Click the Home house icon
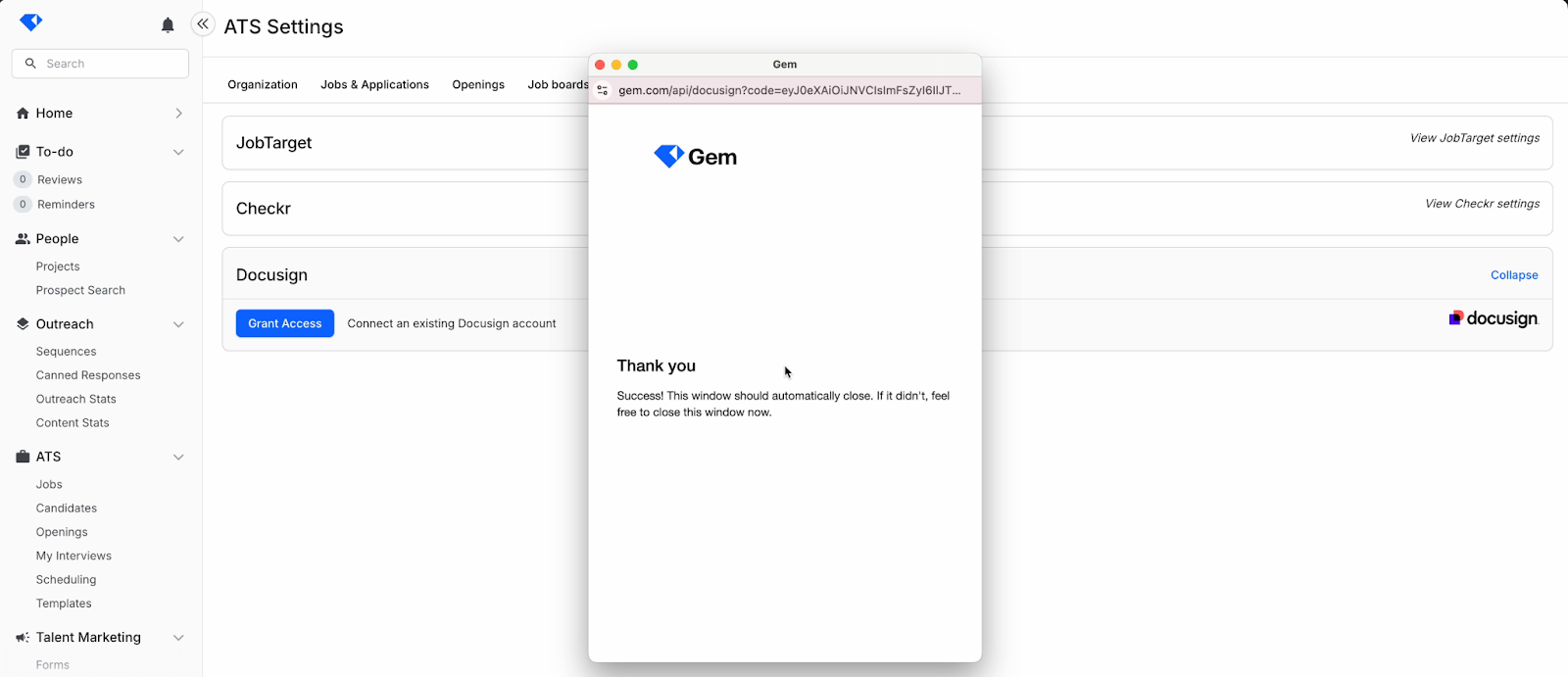The width and height of the screenshot is (1568, 677). (23, 114)
